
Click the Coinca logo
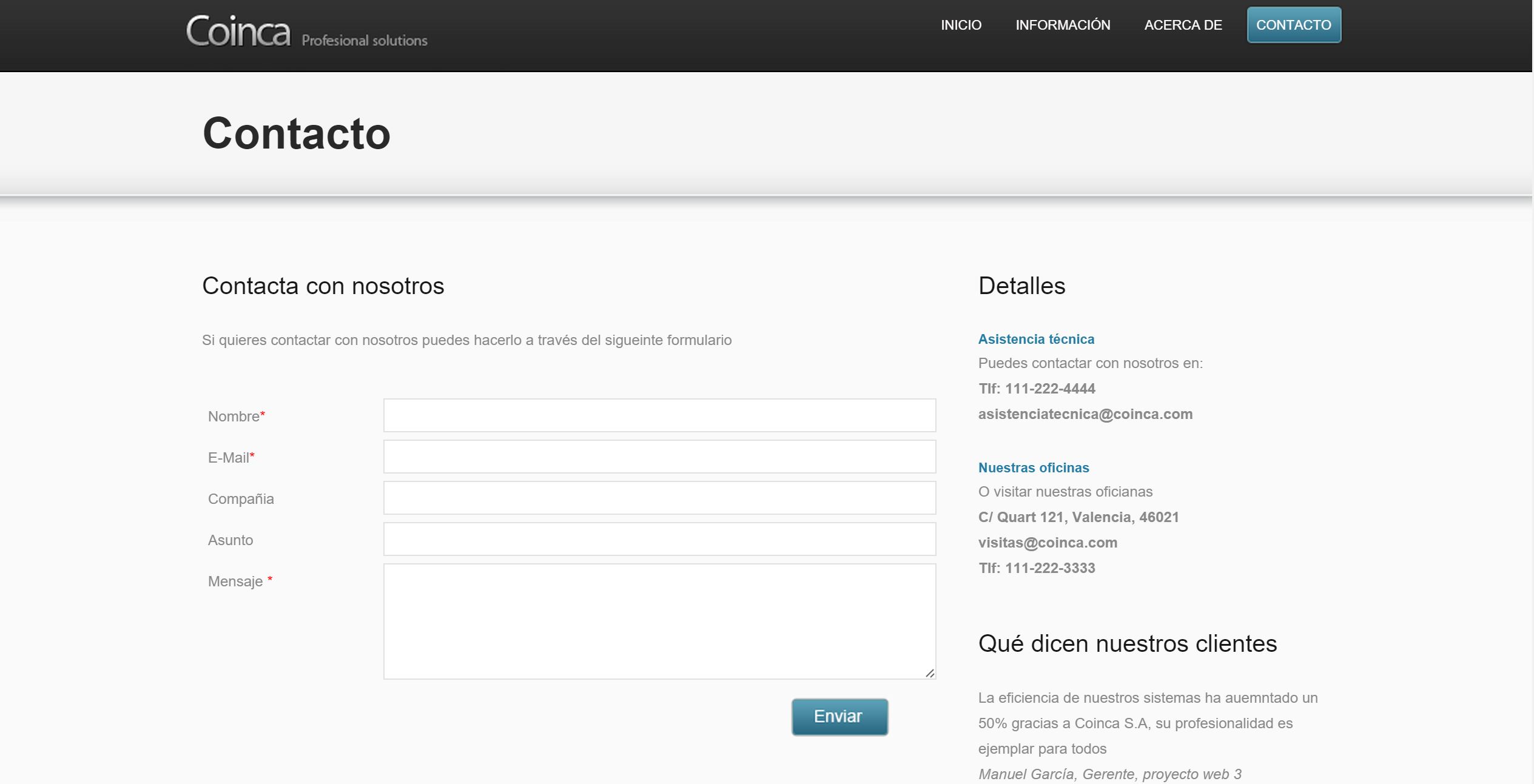coord(238,32)
